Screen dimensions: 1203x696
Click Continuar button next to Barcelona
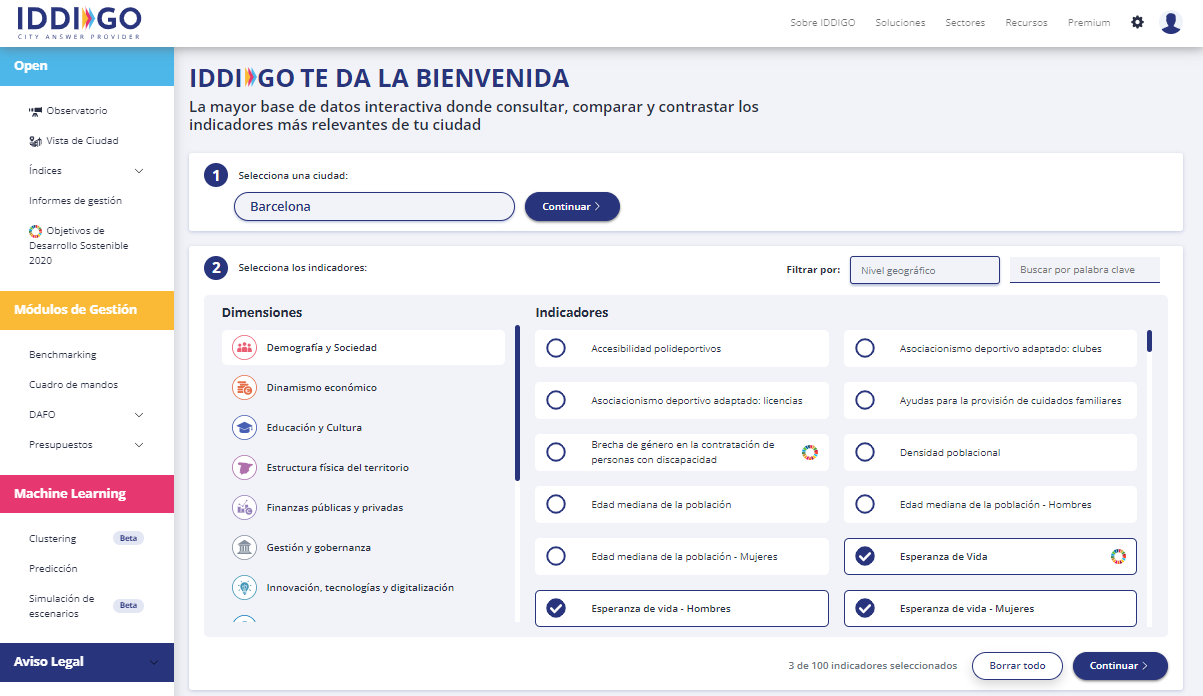click(x=572, y=206)
